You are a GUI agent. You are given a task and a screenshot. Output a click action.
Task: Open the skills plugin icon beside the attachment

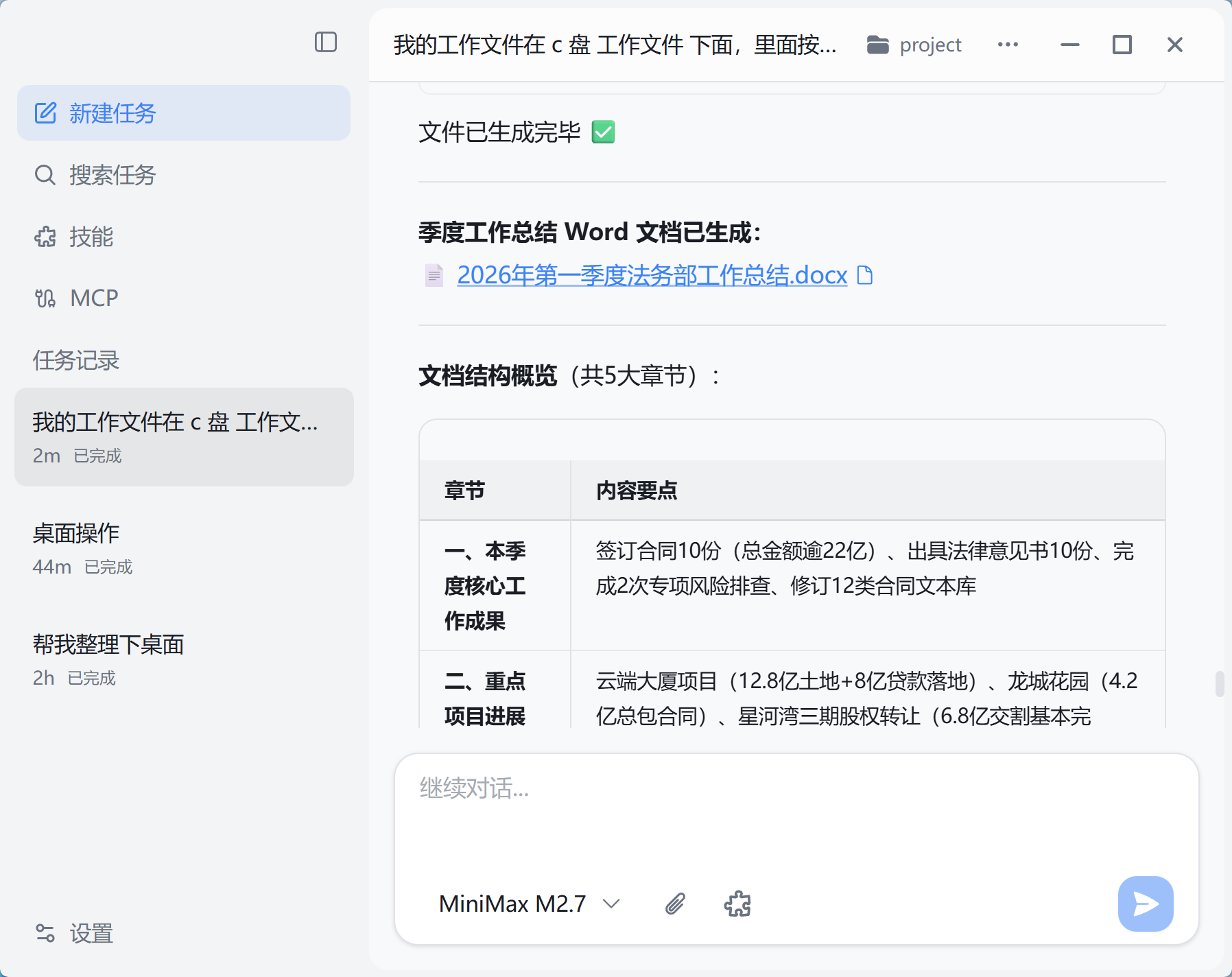coord(737,904)
